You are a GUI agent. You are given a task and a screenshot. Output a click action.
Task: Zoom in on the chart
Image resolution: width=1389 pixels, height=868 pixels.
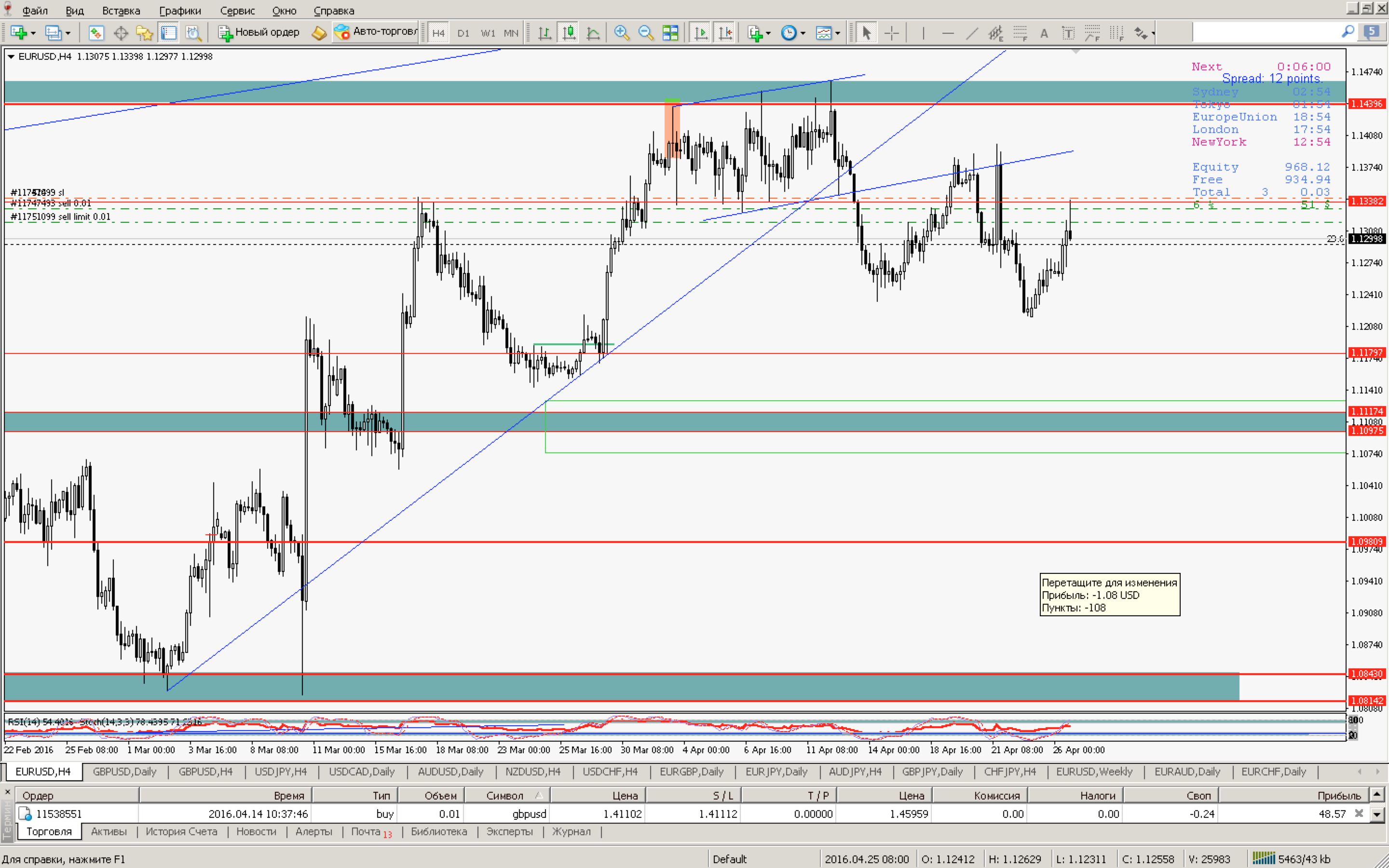pyautogui.click(x=622, y=33)
